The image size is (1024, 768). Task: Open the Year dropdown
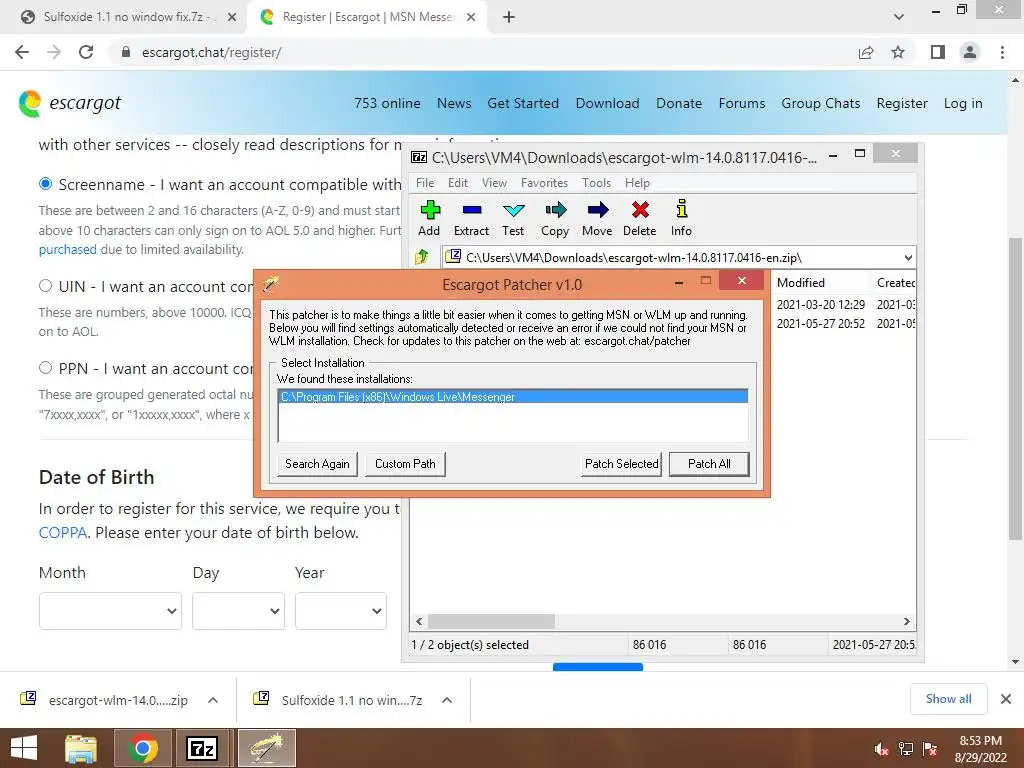341,611
